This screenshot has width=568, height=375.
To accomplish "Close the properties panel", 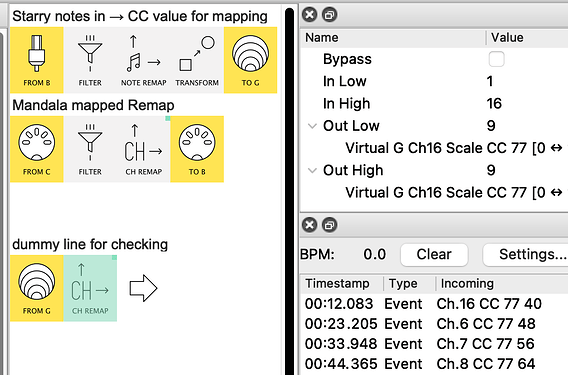I will click(309, 15).
